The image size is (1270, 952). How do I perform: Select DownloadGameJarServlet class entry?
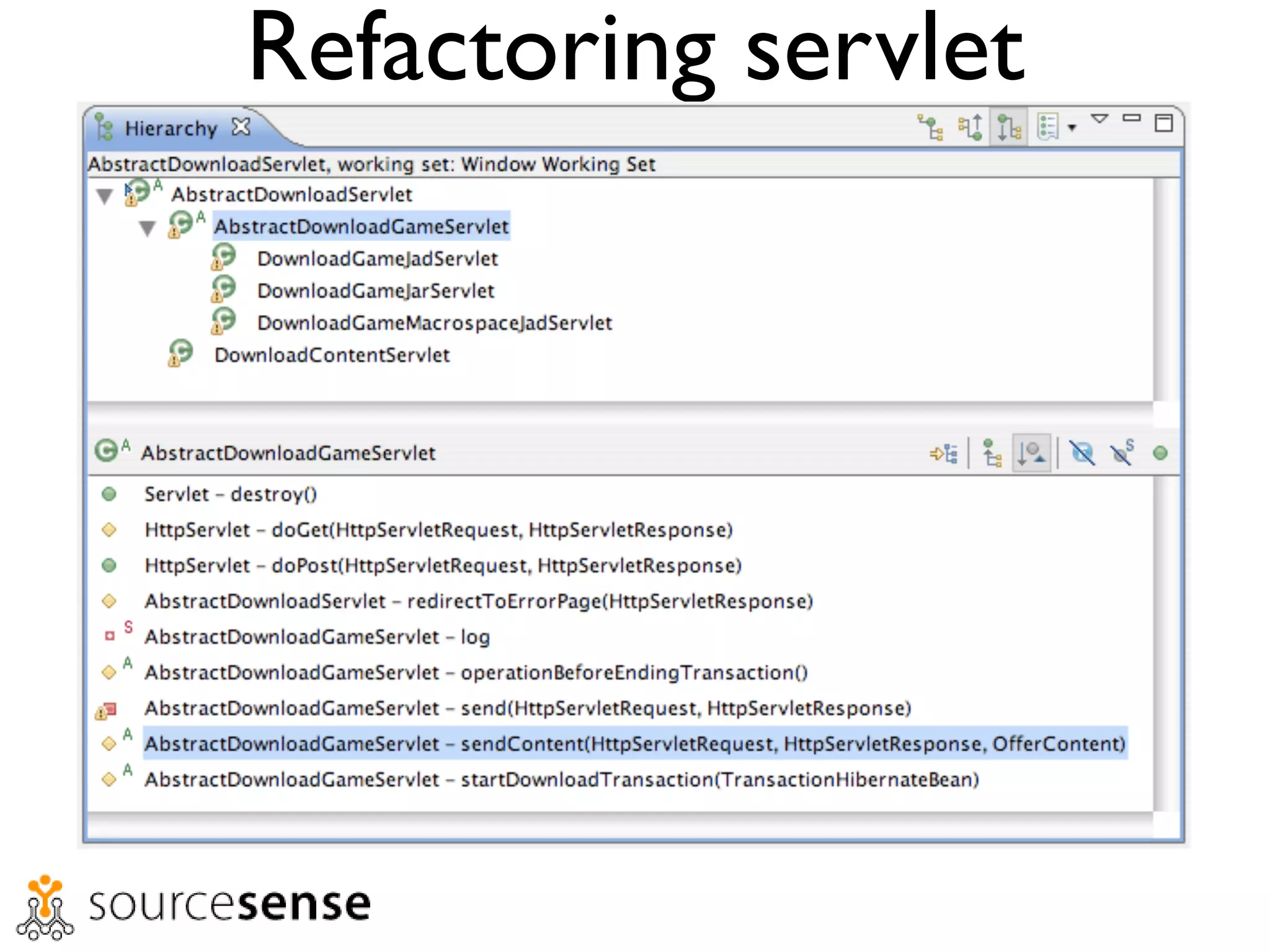(x=375, y=291)
